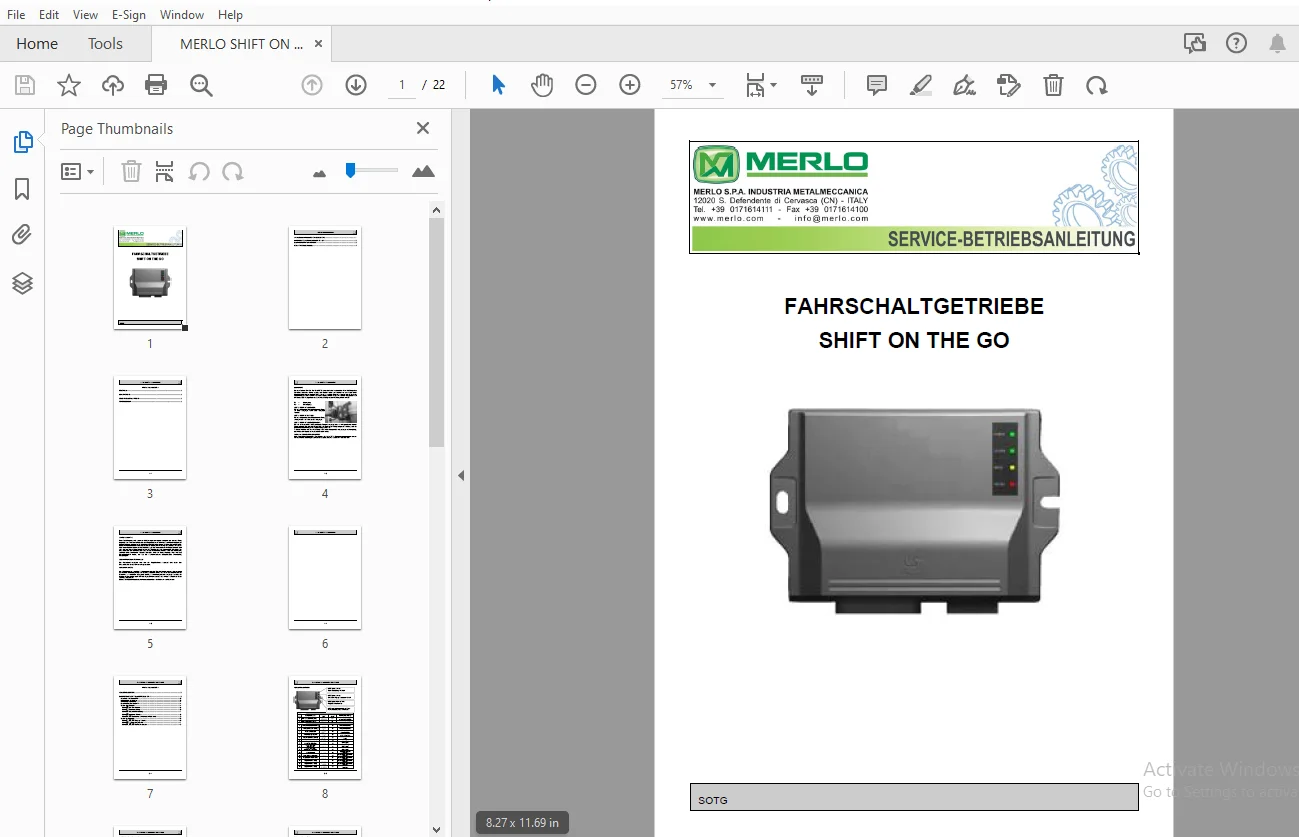Choose the Selection arrow tool

click(x=498, y=85)
